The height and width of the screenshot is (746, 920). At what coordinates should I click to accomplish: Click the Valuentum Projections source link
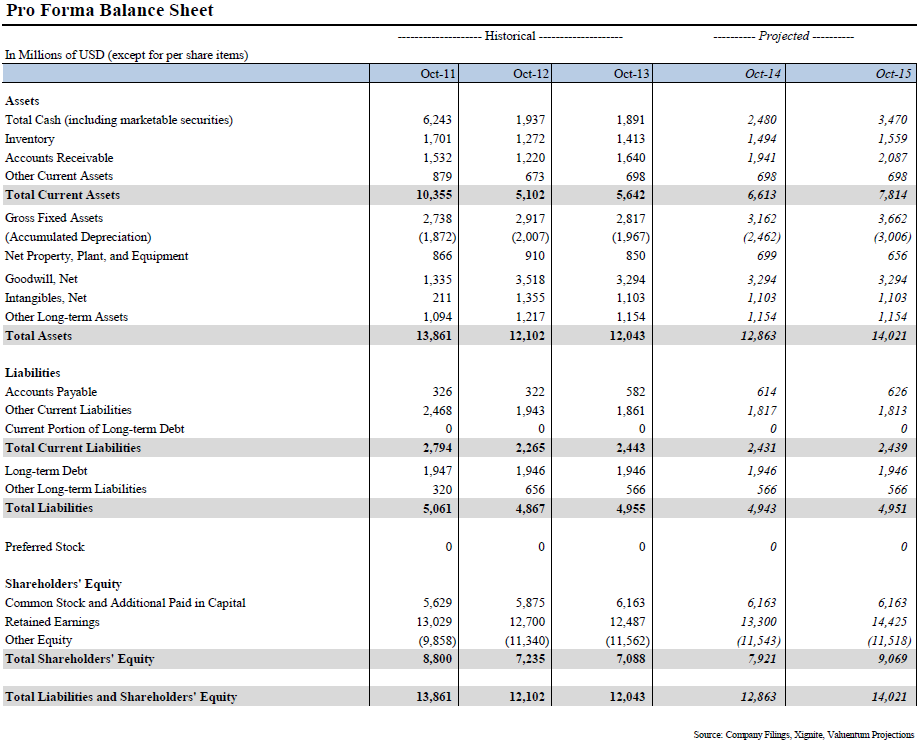[862, 732]
